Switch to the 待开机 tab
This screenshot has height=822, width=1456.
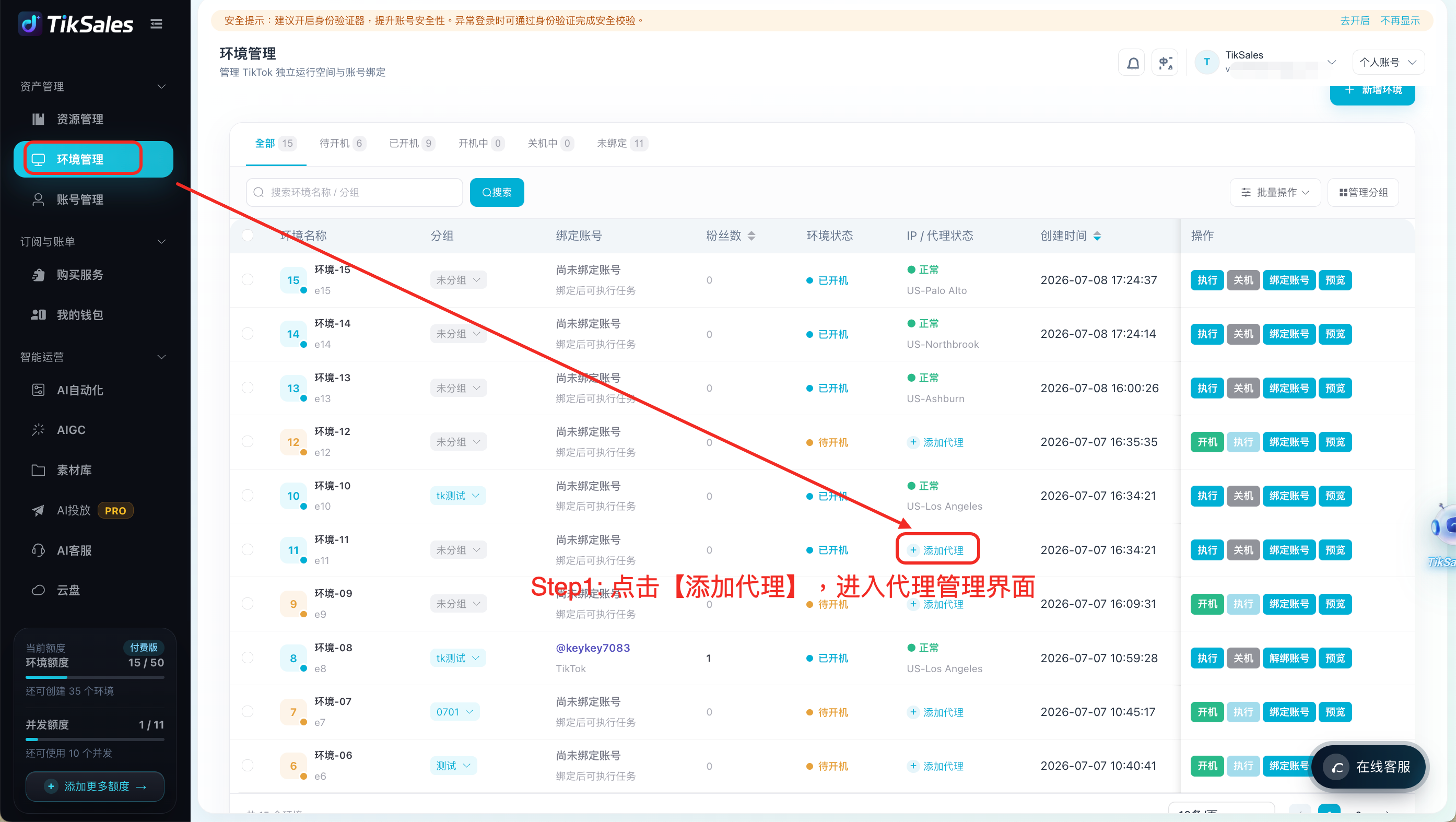342,143
